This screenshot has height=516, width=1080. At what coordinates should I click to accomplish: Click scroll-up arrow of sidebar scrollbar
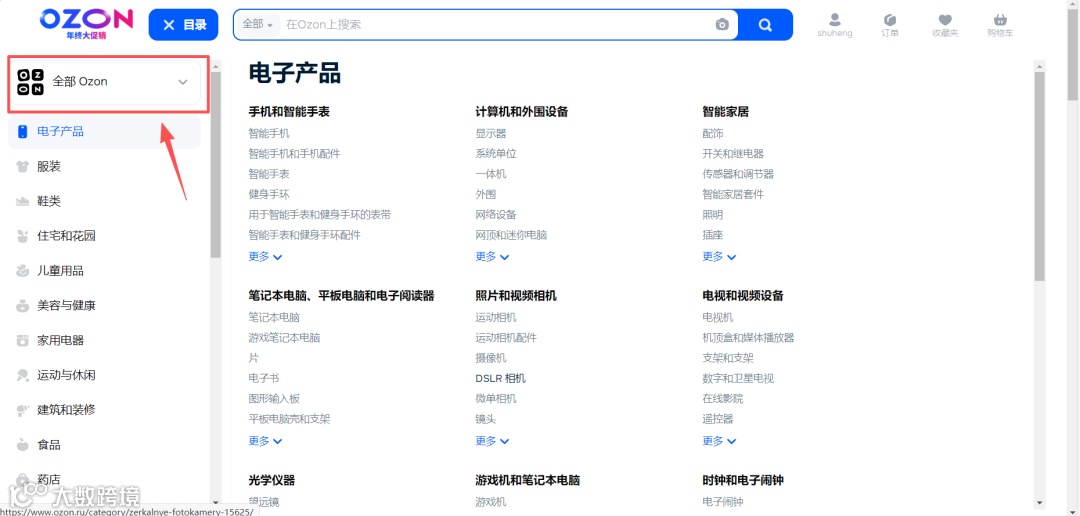[x=216, y=66]
